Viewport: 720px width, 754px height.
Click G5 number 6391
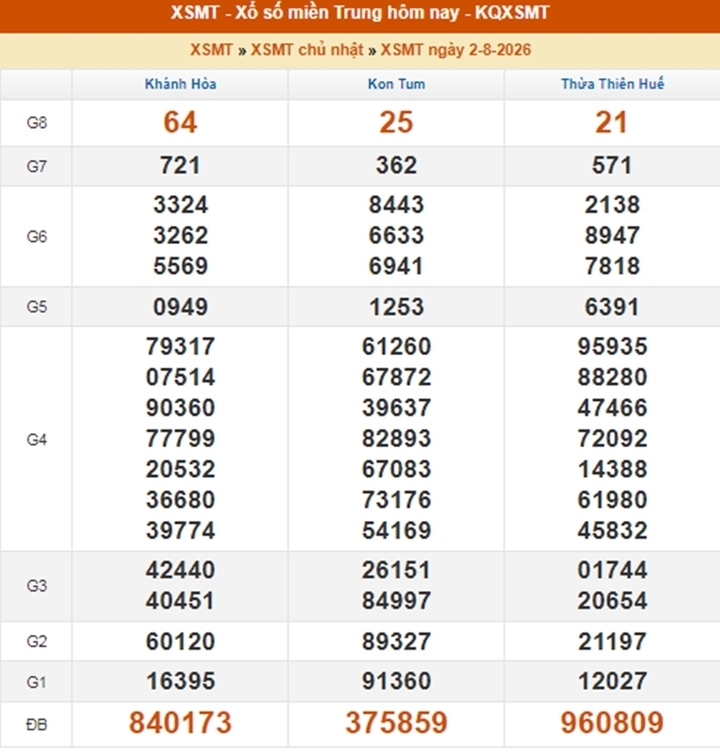[612, 307]
